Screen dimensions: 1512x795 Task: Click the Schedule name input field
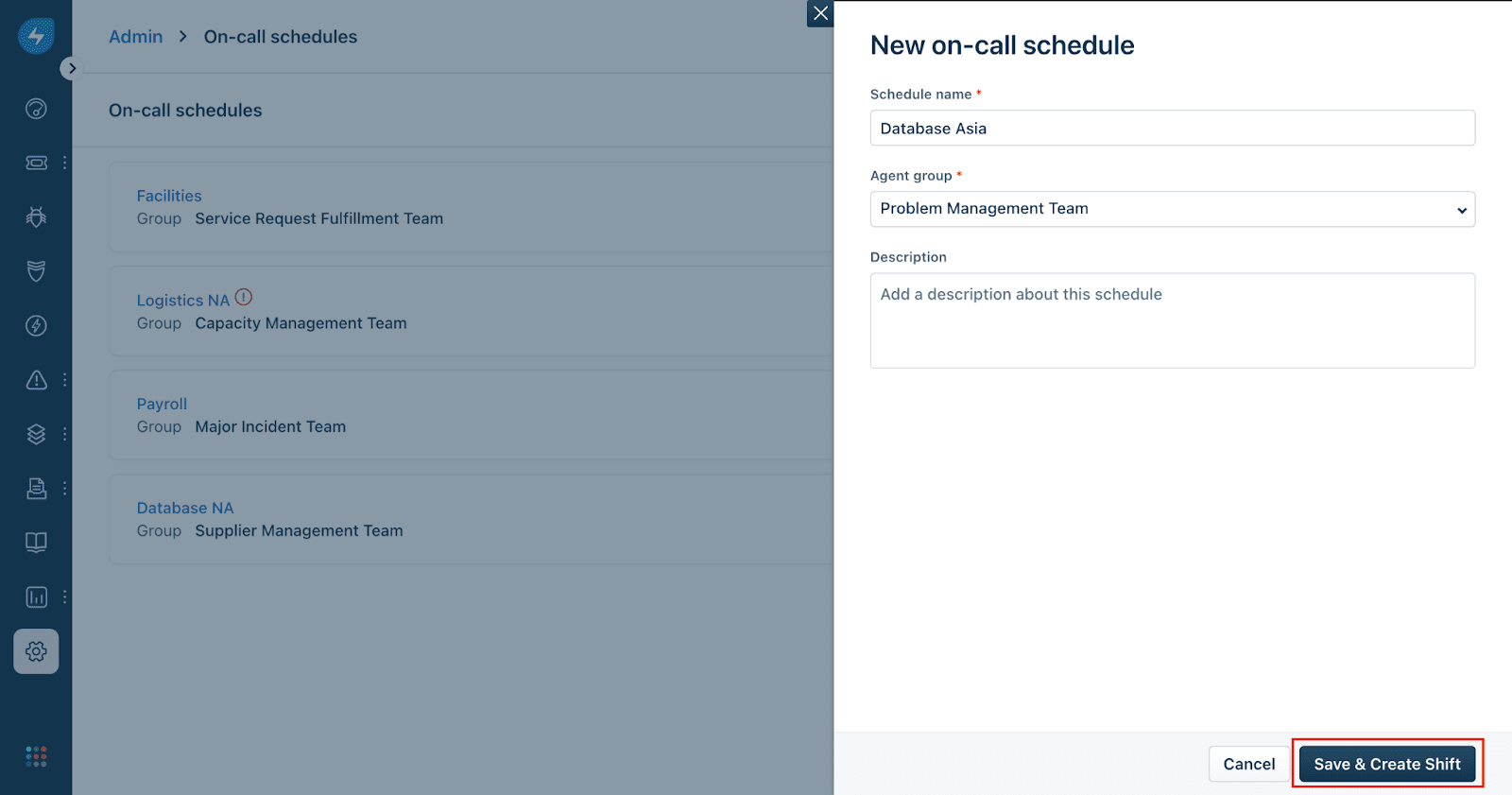click(x=1172, y=129)
